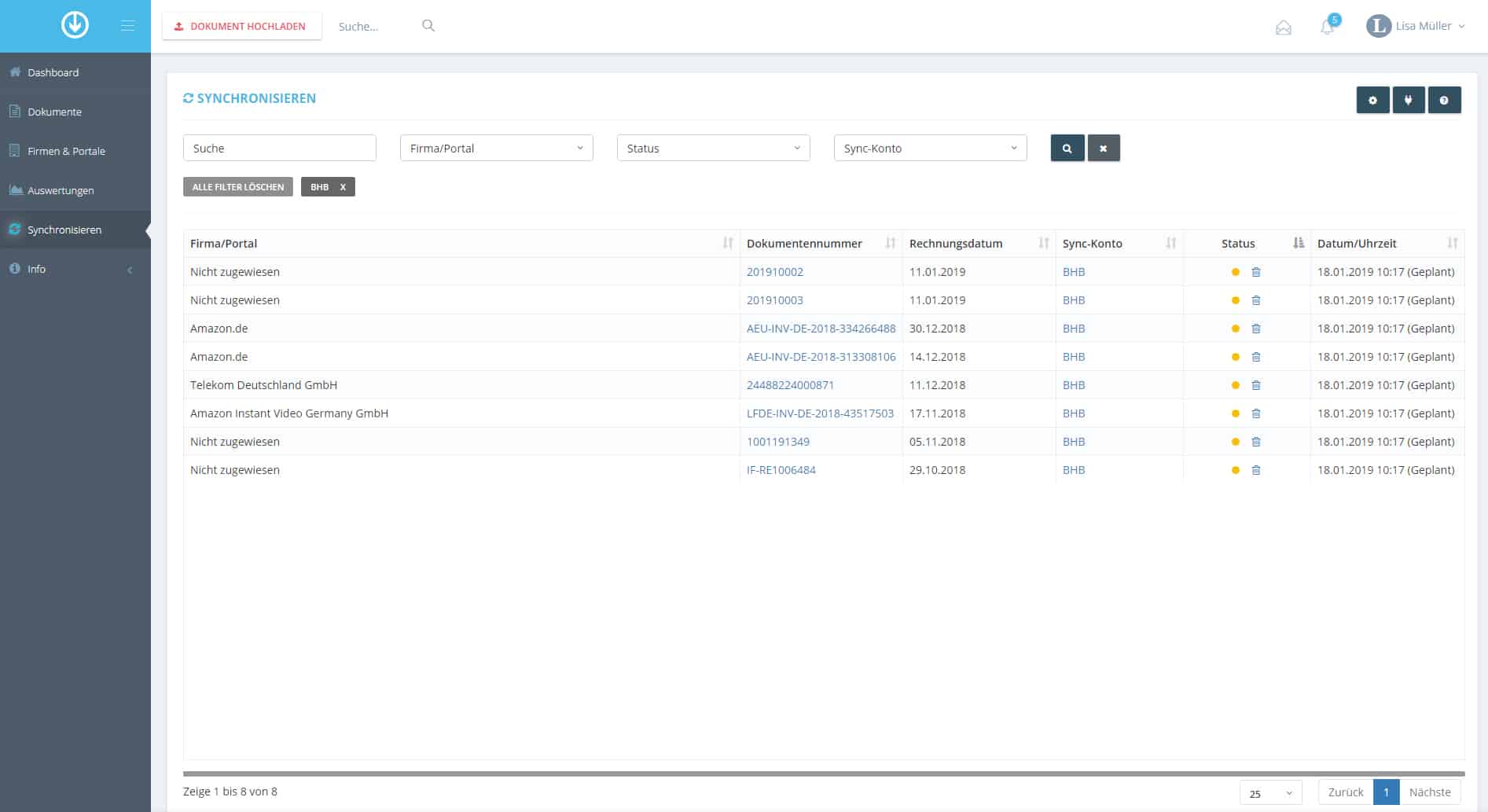Click the settings gear button in Synchronisieren panel
The width and height of the screenshot is (1488, 812).
(1372, 100)
